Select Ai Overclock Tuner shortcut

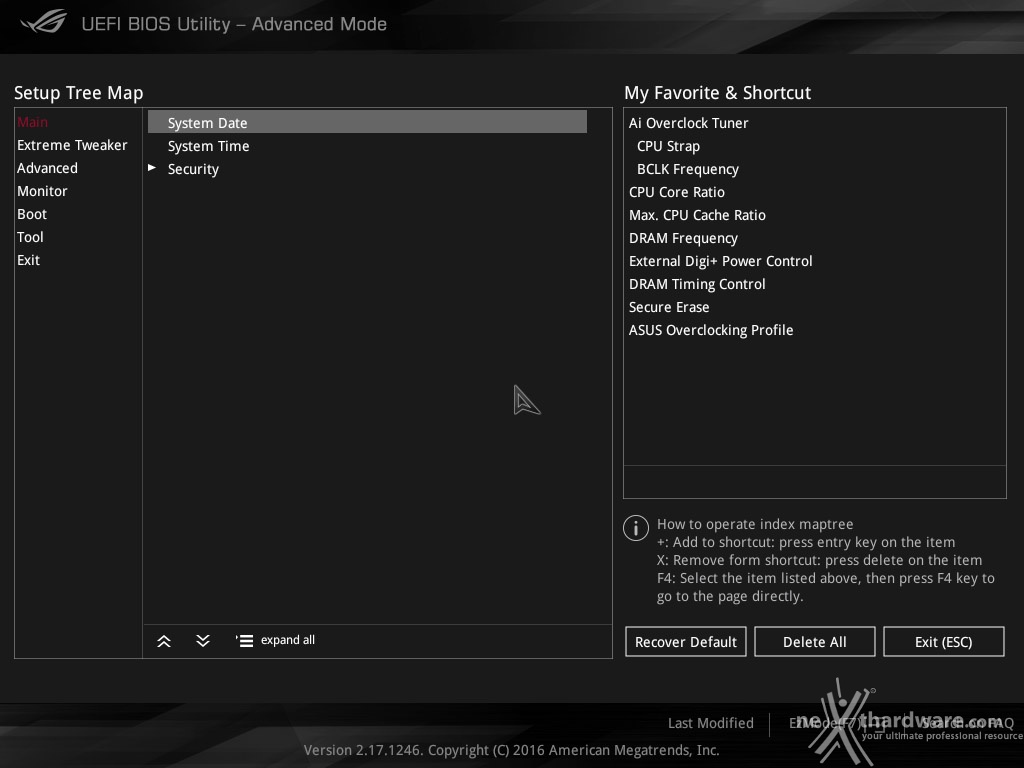688,123
